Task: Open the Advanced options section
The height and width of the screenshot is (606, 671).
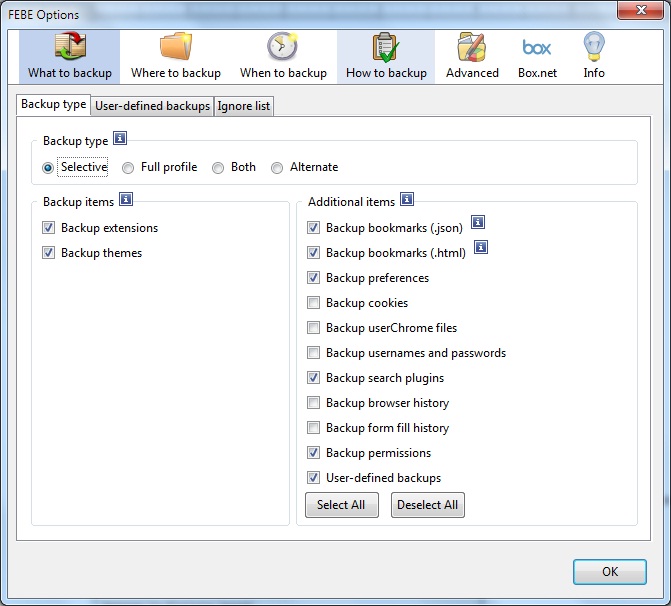Action: [x=472, y=56]
